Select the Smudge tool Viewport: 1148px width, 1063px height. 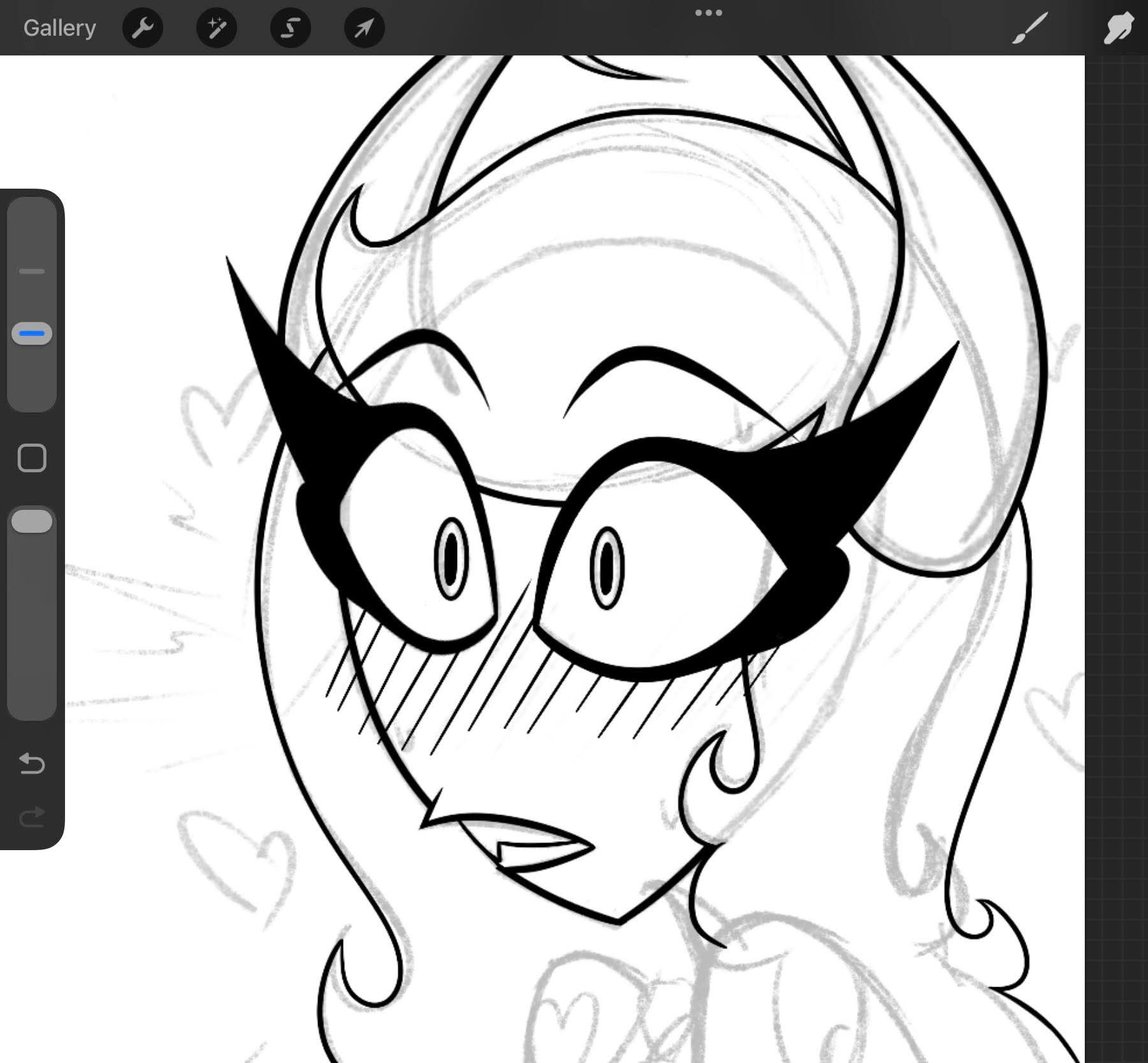tap(1118, 28)
